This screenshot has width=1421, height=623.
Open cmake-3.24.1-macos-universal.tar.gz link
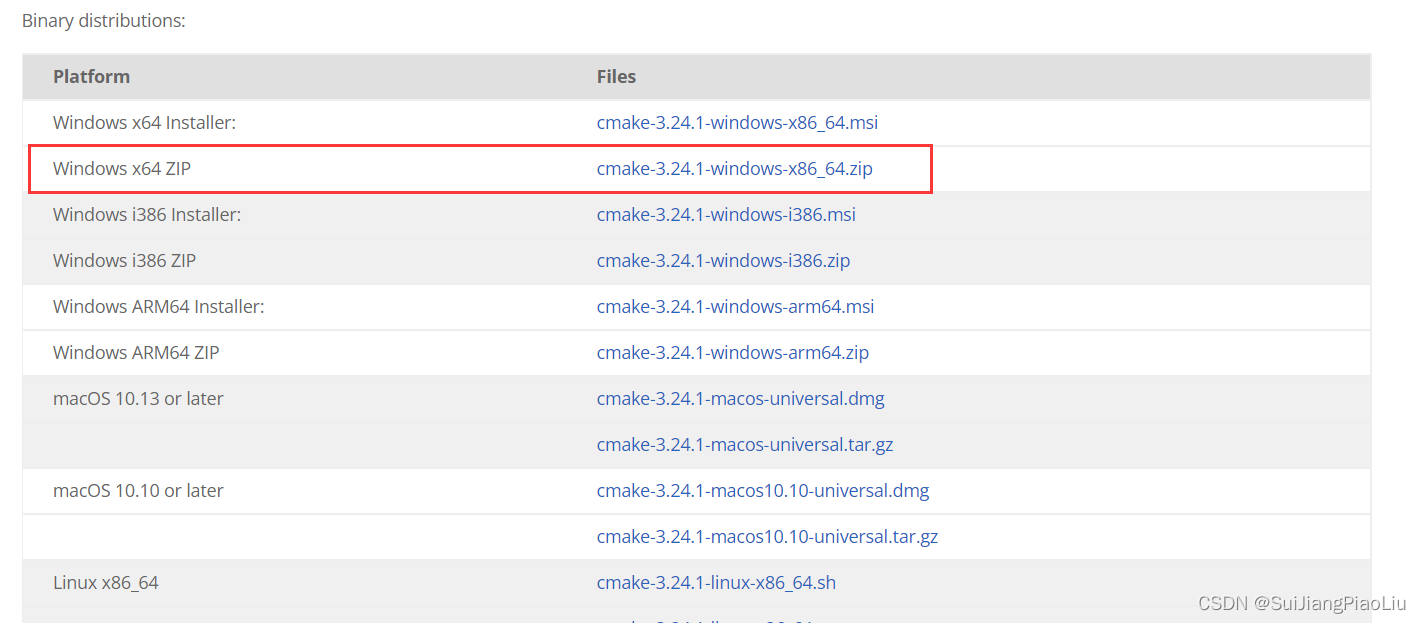(744, 445)
